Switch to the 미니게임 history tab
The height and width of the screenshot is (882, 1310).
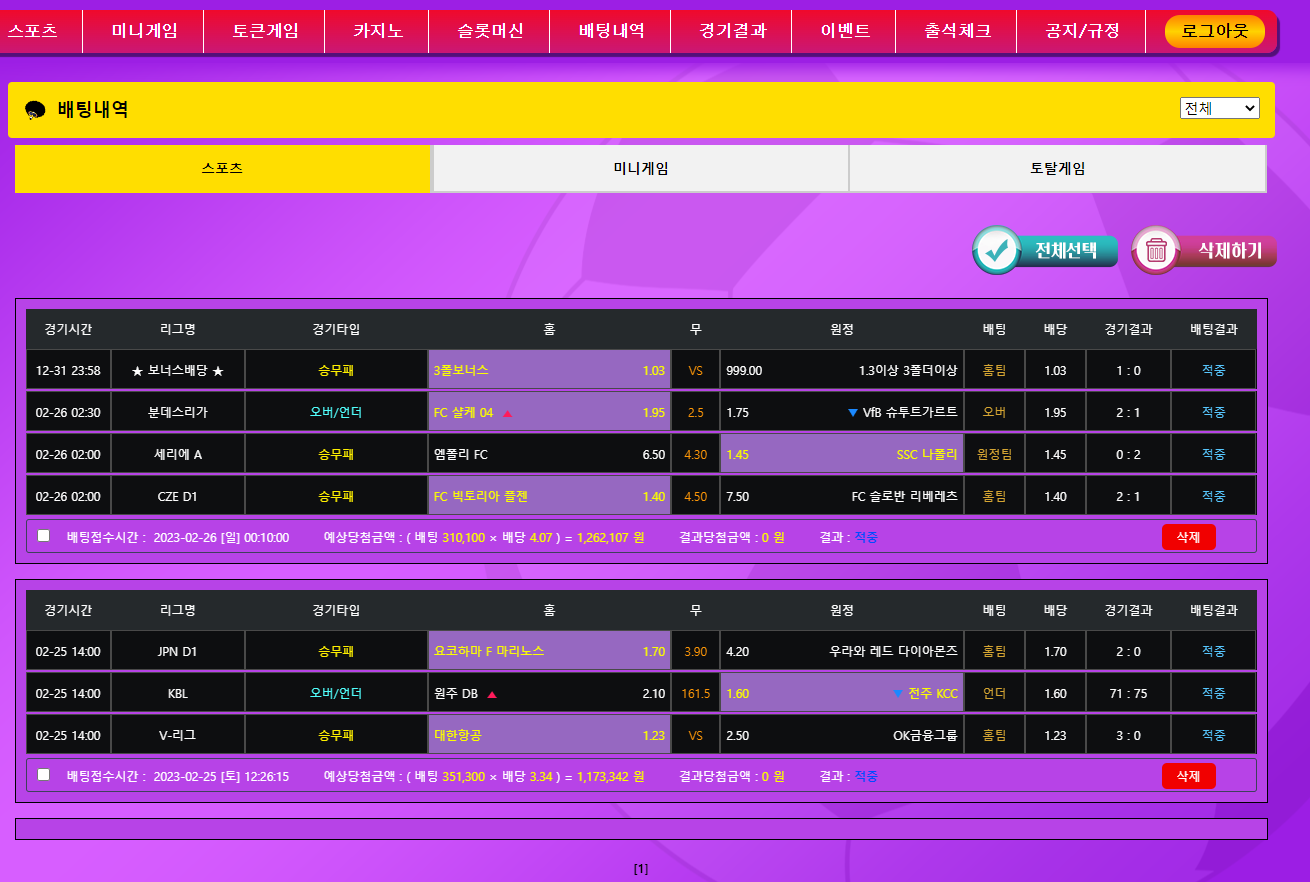pos(640,169)
